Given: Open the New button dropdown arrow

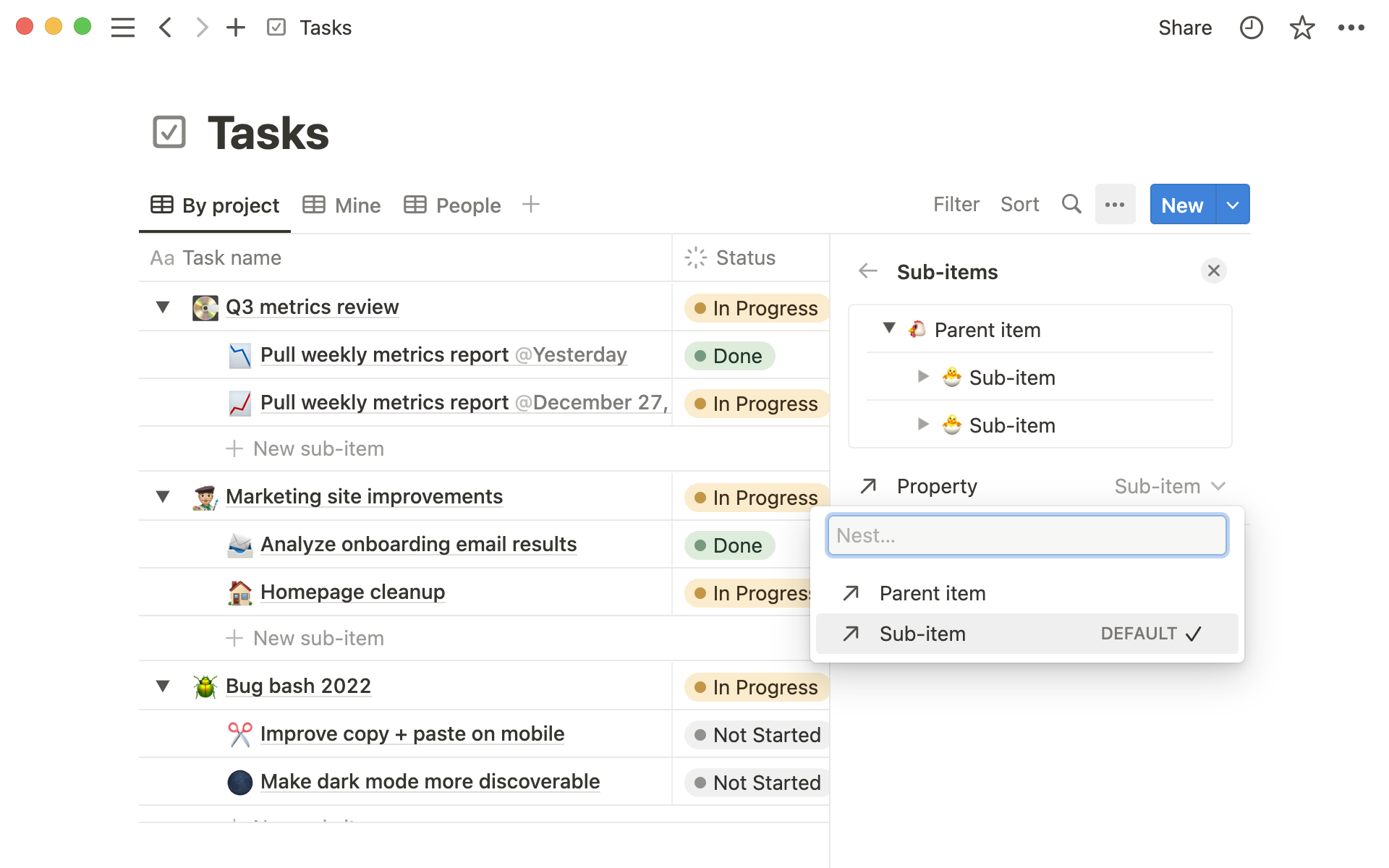Looking at the screenshot, I should [x=1233, y=205].
